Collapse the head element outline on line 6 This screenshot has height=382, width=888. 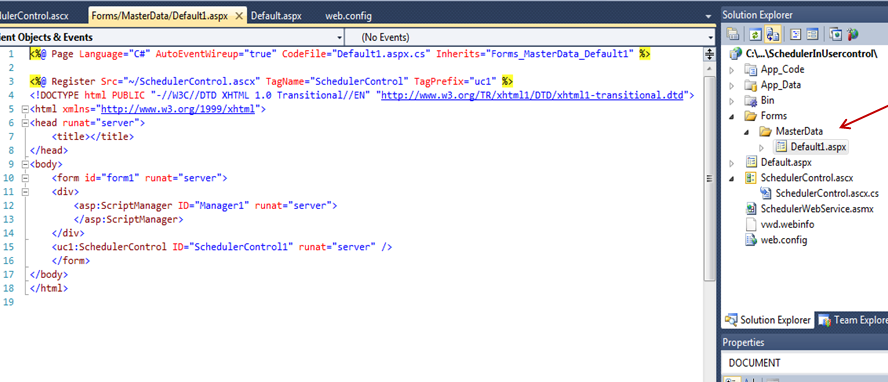[x=24, y=123]
